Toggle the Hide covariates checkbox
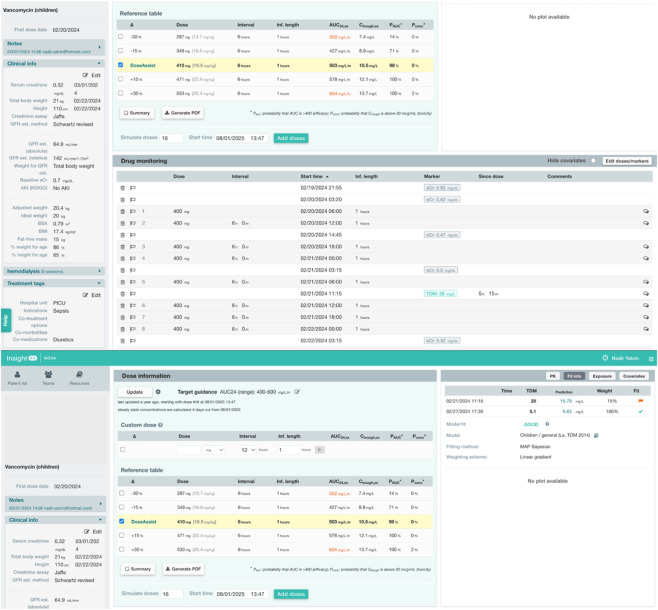The width and height of the screenshot is (658, 610). pyautogui.click(x=593, y=161)
